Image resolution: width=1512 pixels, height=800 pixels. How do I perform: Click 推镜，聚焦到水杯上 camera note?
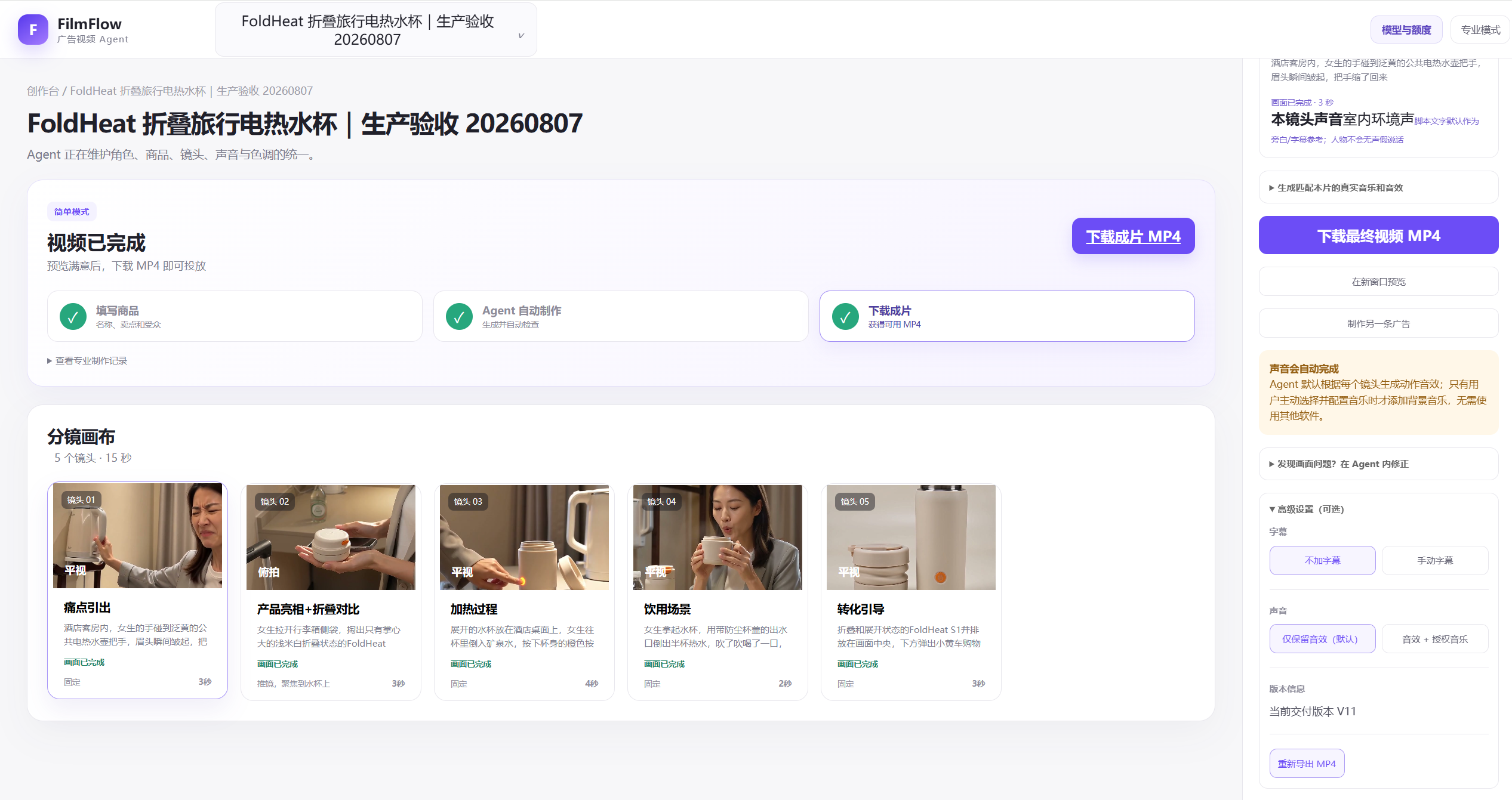[x=294, y=684]
